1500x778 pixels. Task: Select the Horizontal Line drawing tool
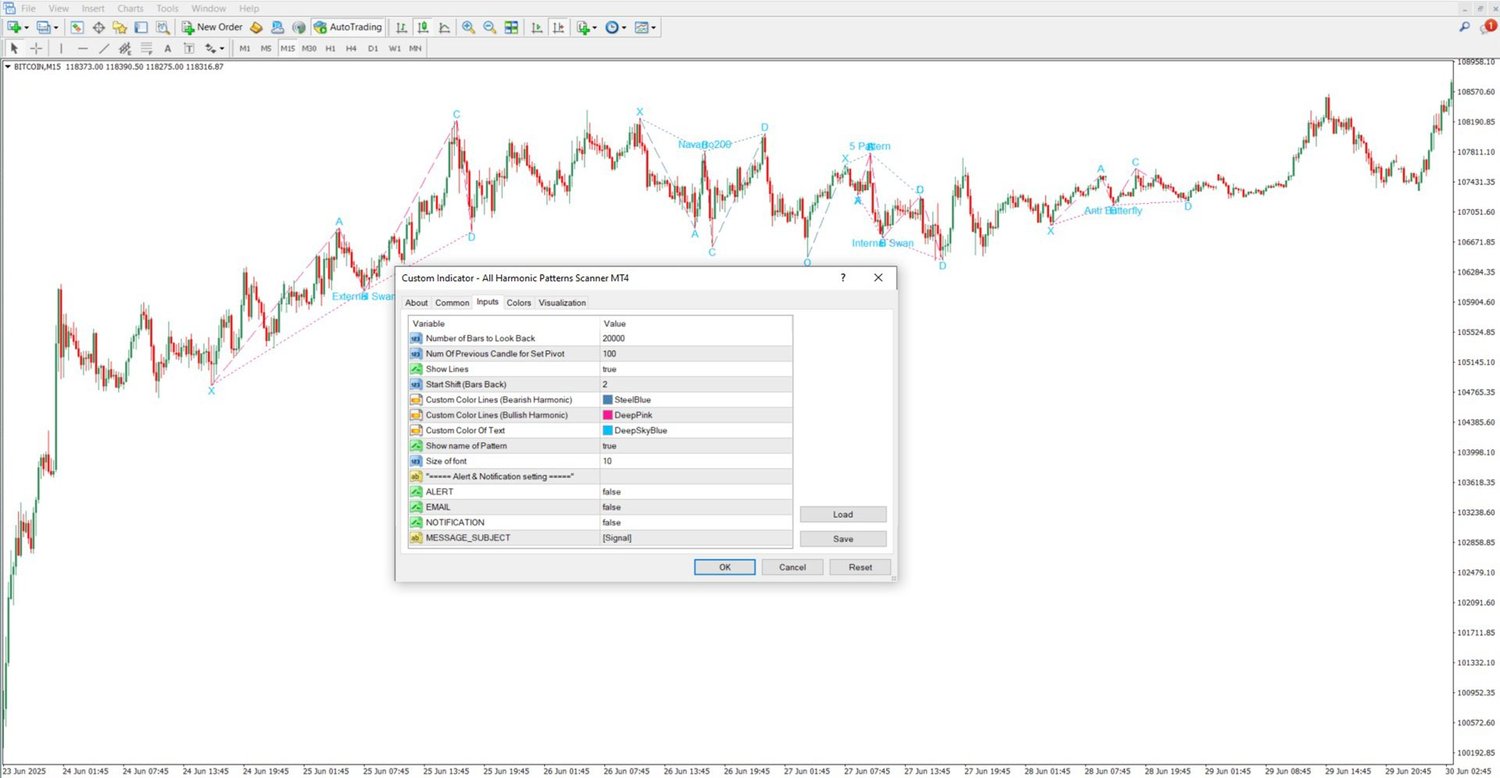point(83,48)
